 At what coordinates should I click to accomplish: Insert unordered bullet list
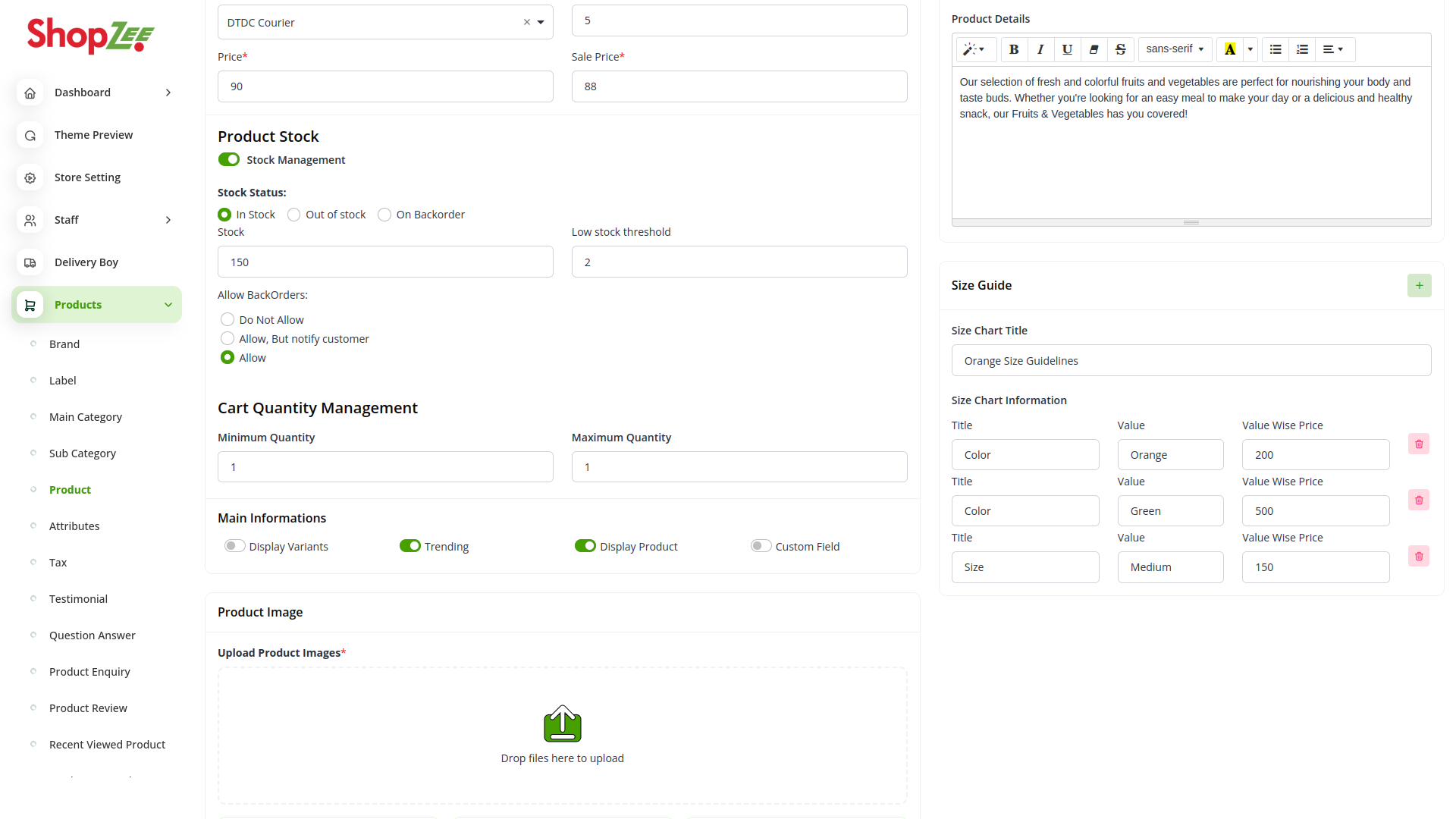(1276, 49)
